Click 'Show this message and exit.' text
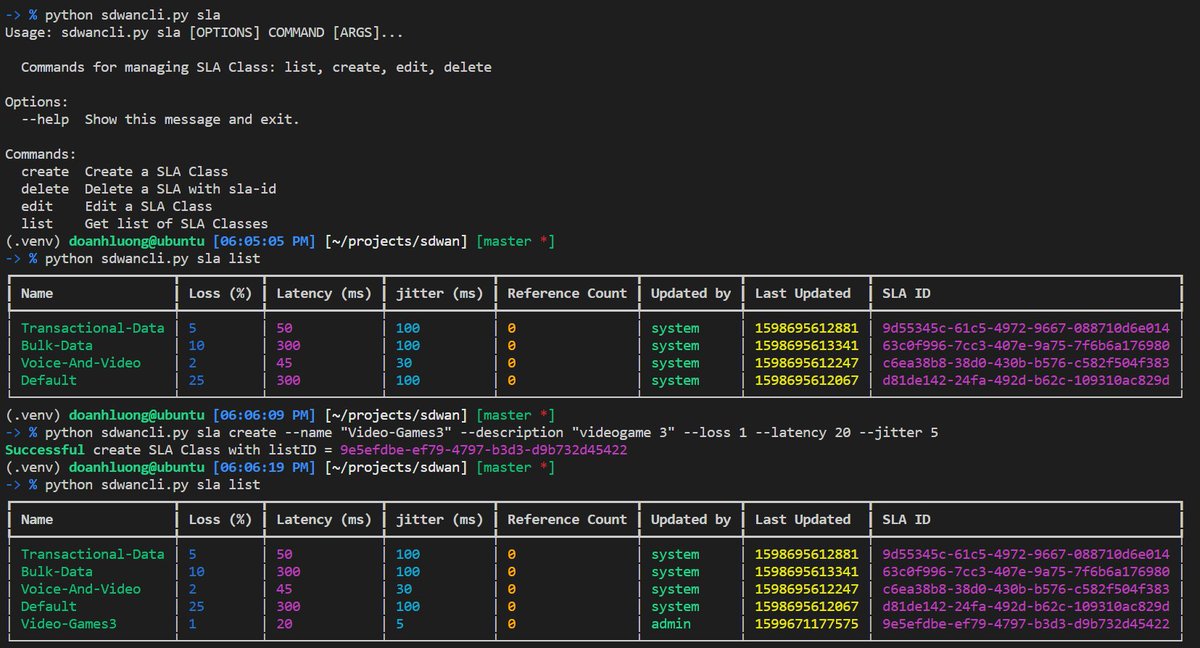This screenshot has height=648, width=1200. [x=192, y=120]
